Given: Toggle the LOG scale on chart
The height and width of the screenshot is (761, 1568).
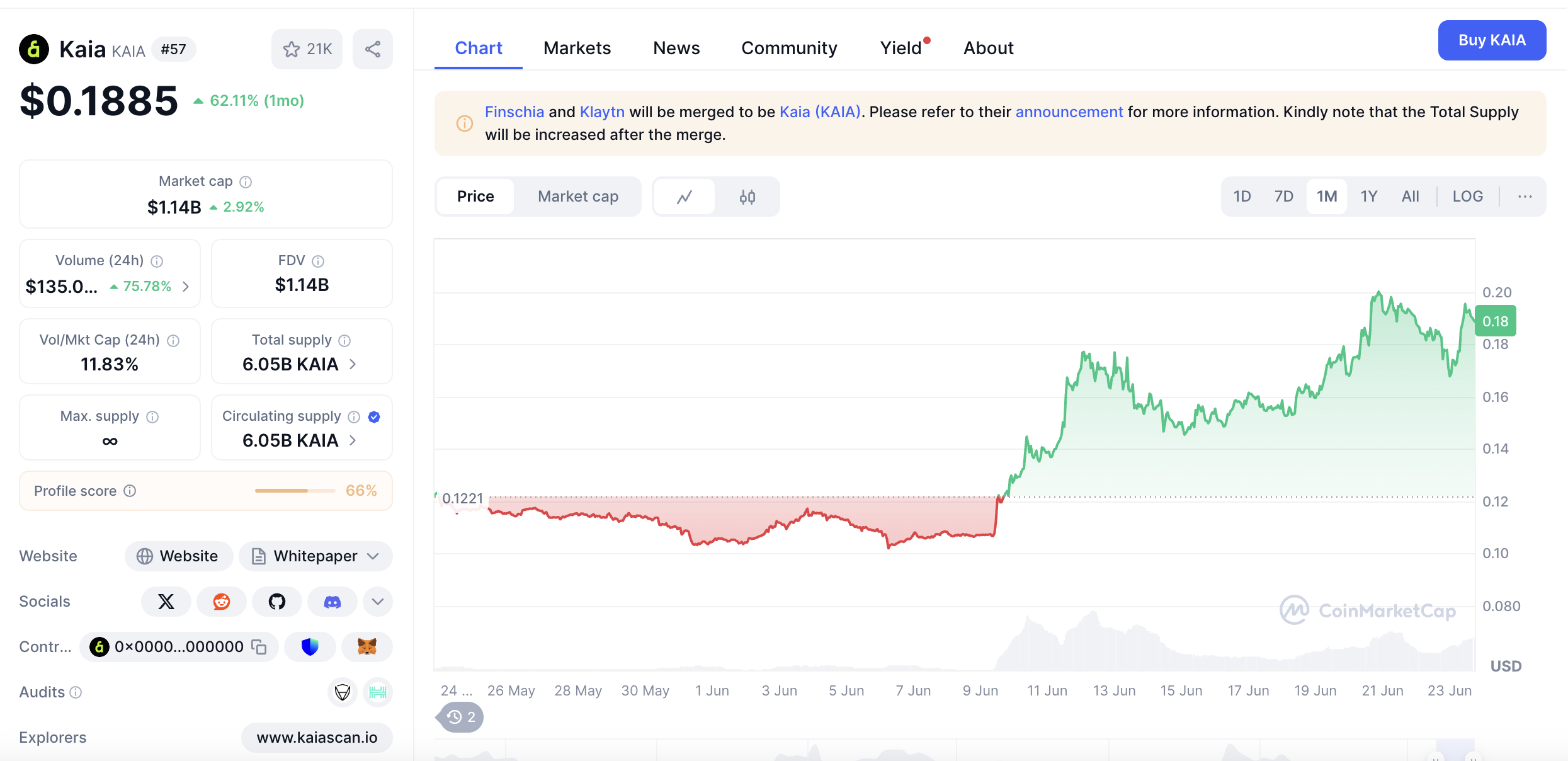Looking at the screenshot, I should (1467, 197).
